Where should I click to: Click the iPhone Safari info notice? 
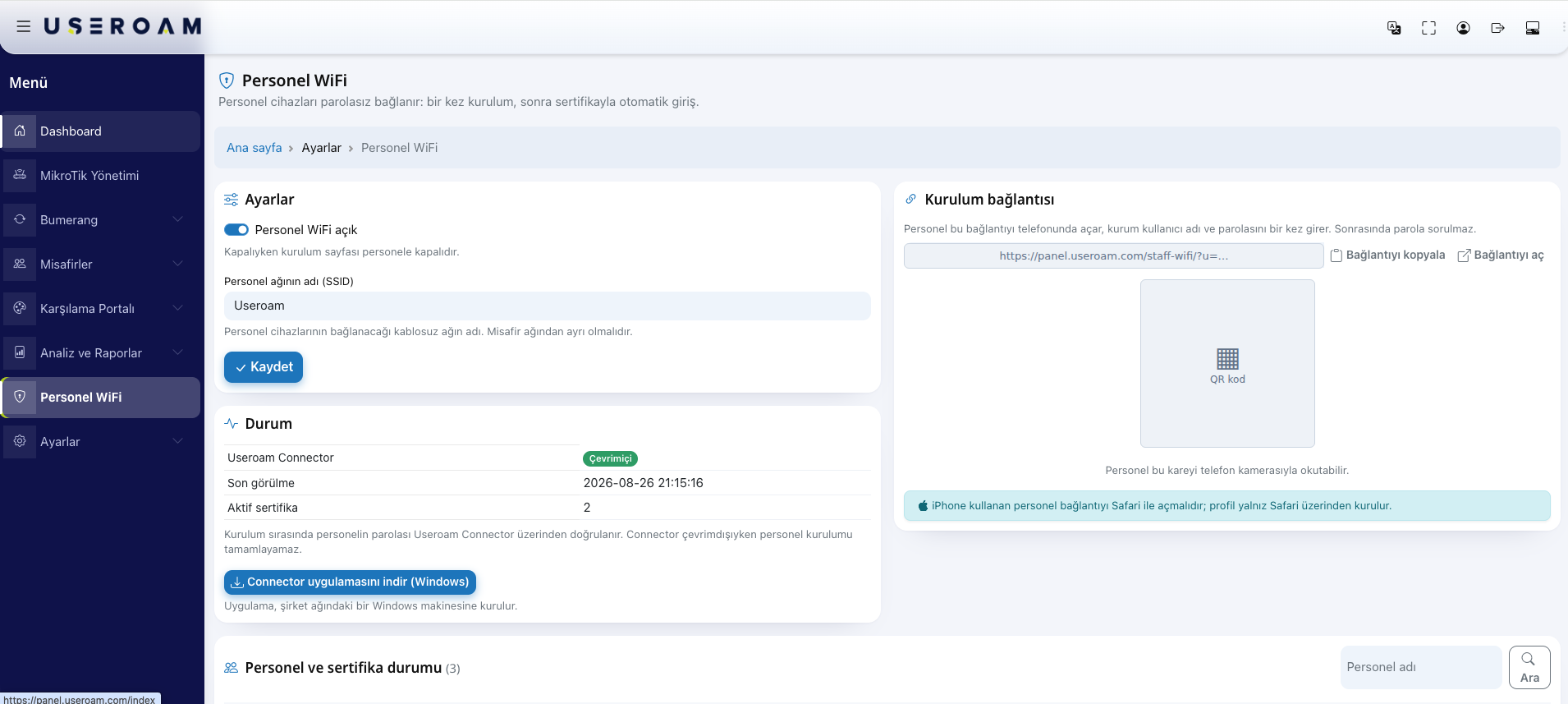click(x=1226, y=506)
